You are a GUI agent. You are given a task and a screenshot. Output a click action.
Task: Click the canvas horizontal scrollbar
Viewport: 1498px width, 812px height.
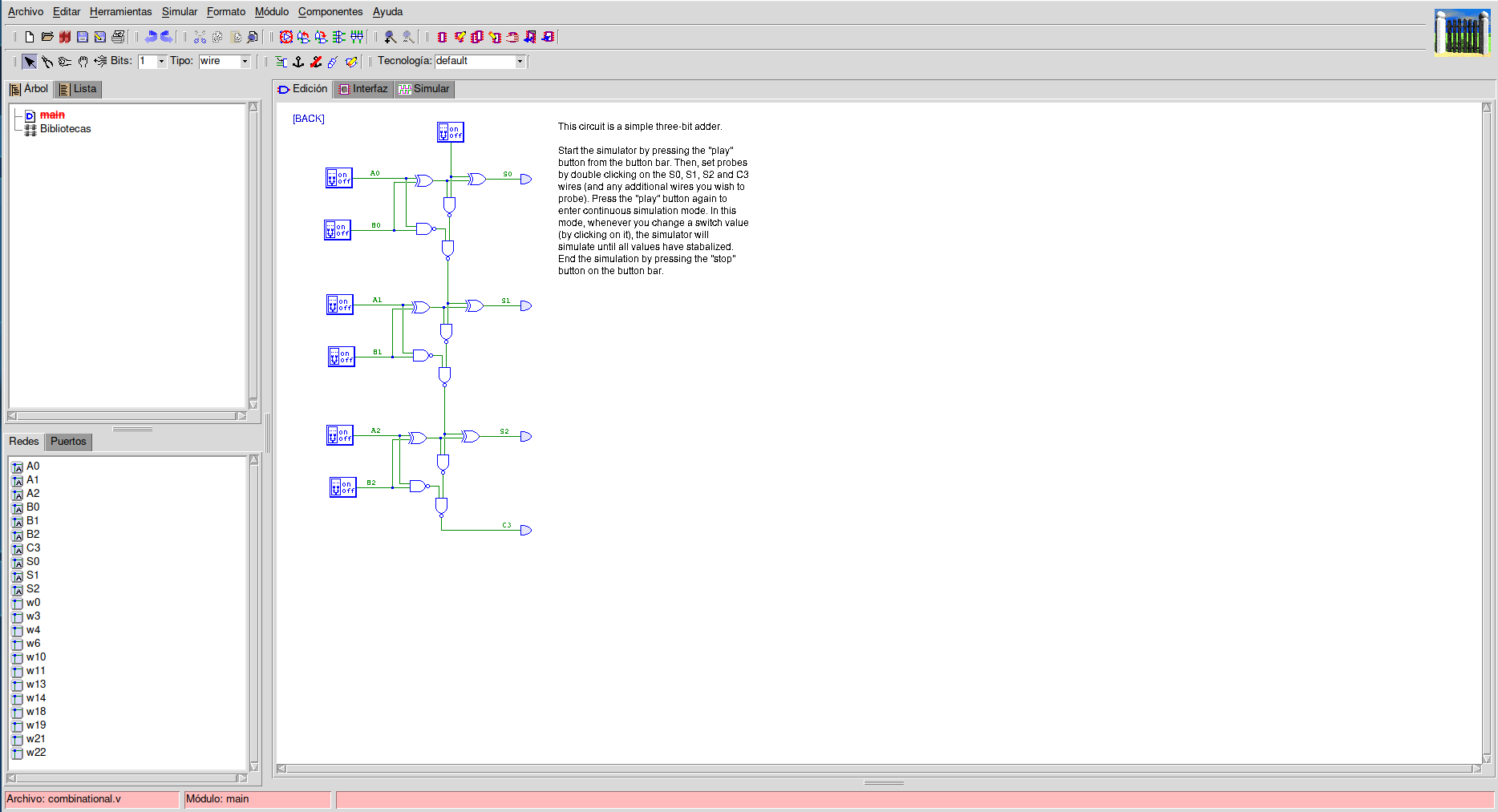[x=878, y=769]
